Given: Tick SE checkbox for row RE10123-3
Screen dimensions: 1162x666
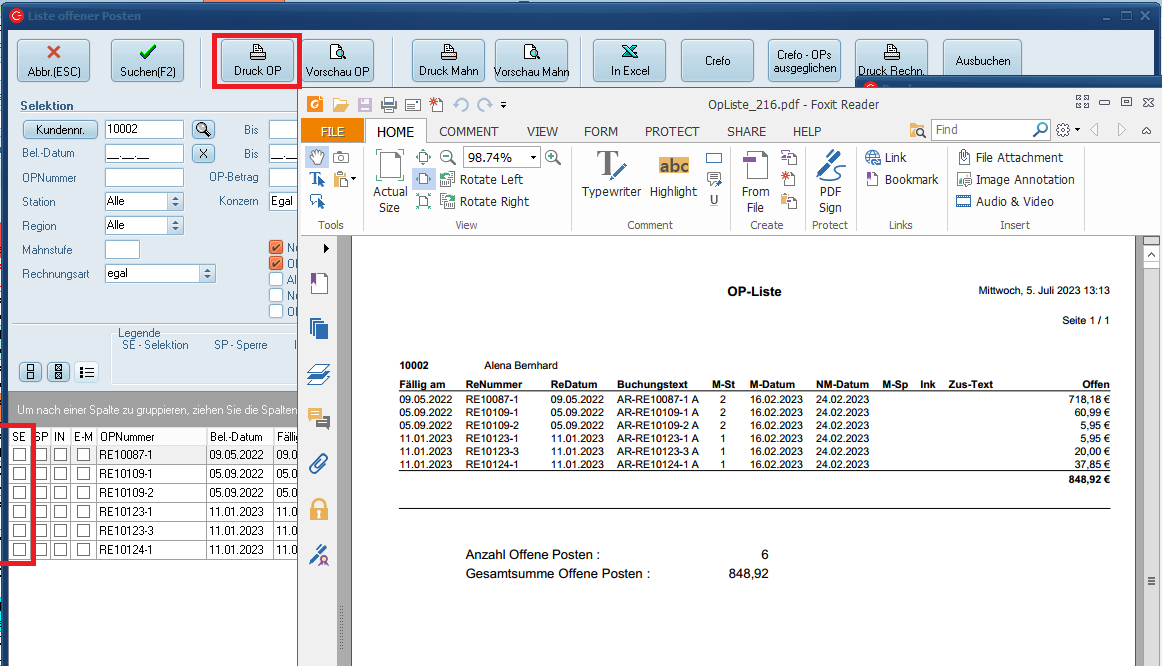Looking at the screenshot, I should (20, 531).
